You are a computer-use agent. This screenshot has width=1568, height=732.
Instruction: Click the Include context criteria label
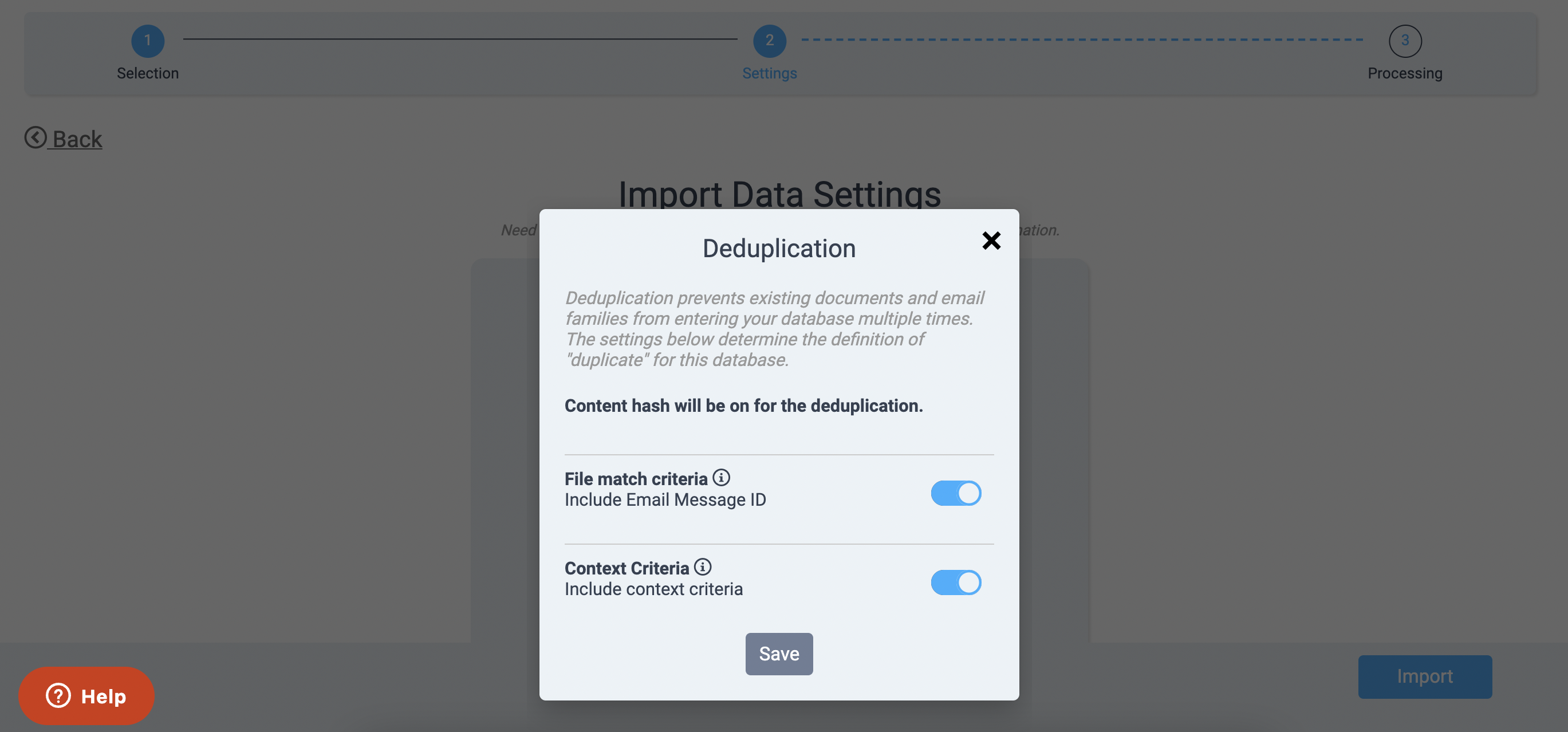[653, 589]
